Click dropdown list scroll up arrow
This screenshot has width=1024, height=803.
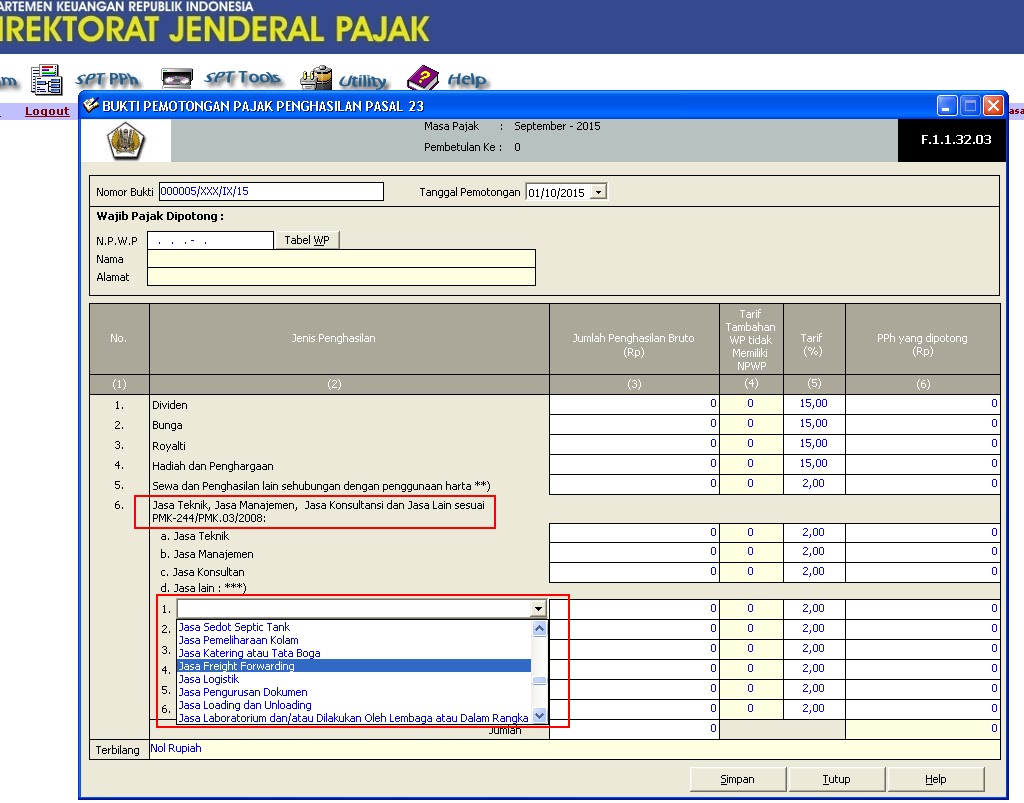point(539,629)
